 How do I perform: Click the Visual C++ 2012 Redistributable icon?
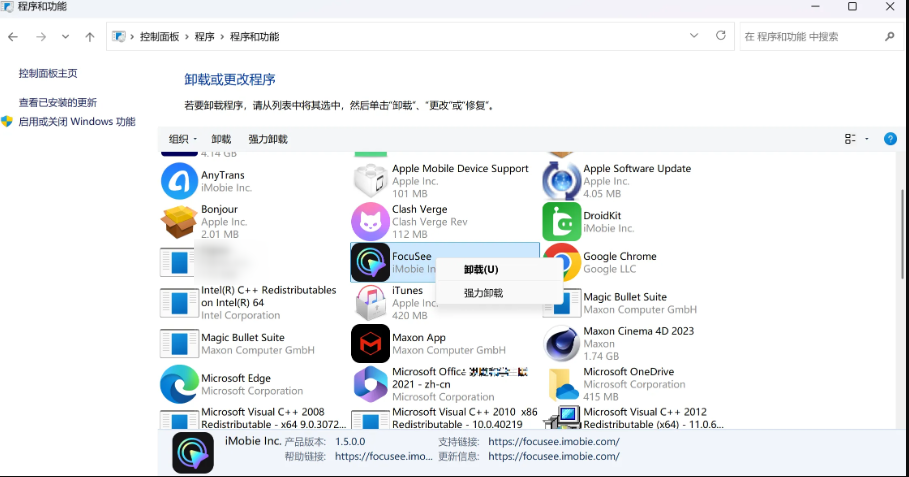[562, 418]
